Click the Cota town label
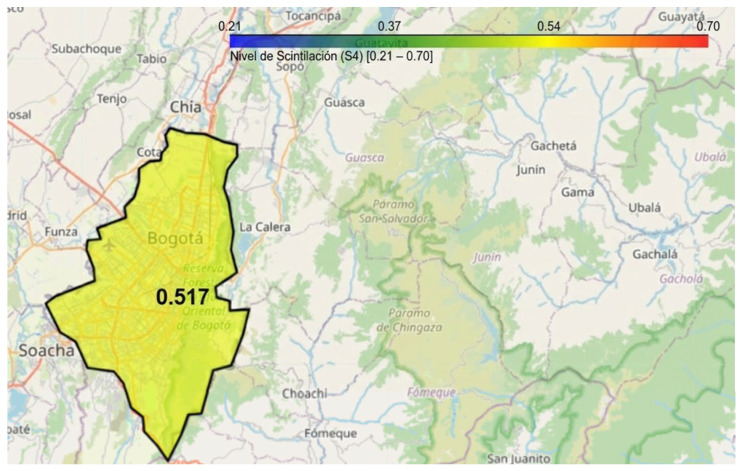Image resolution: width=743 pixels, height=471 pixels. click(148, 152)
